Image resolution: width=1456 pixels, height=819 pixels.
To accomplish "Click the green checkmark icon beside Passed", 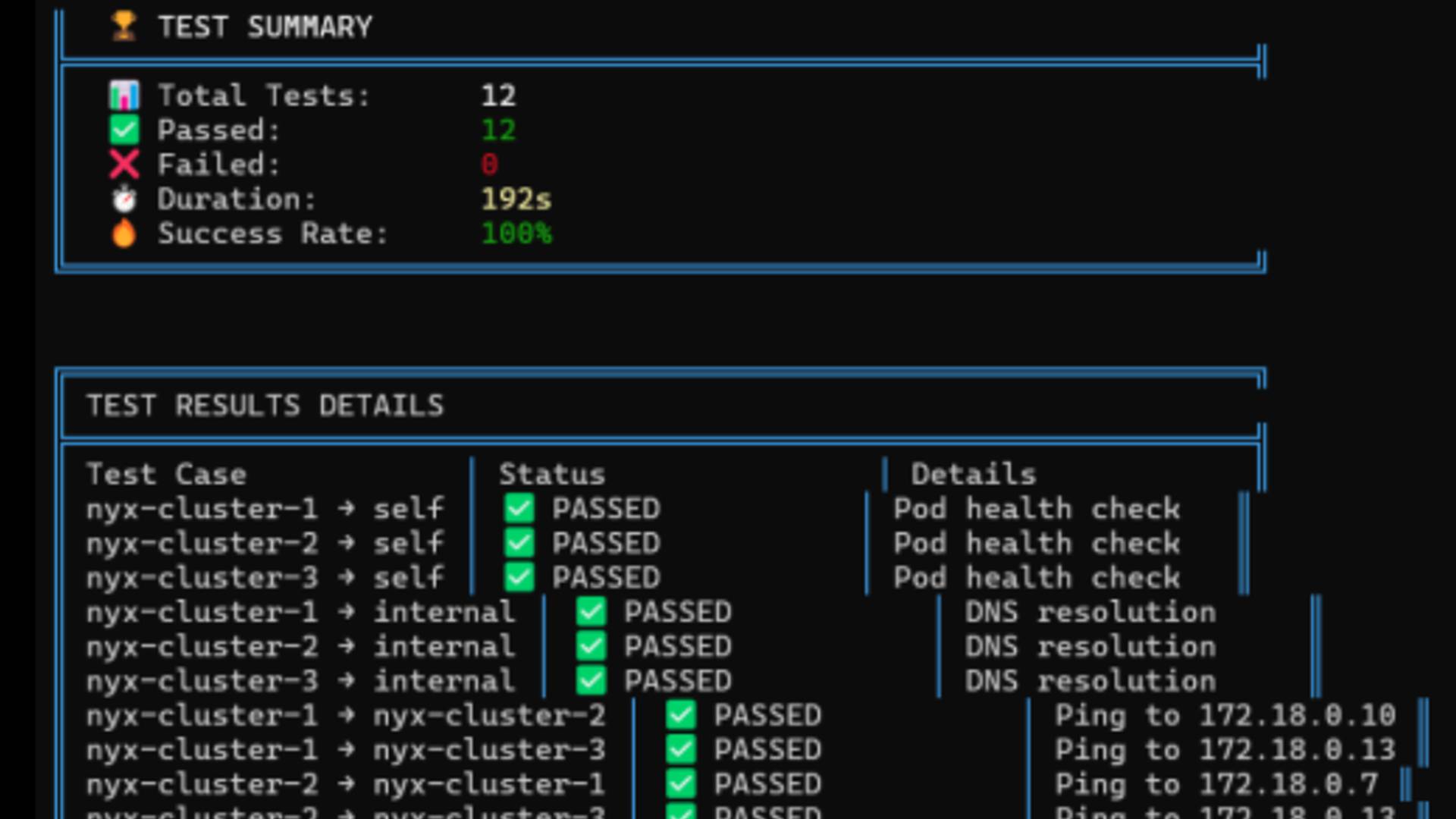I will coord(124,130).
